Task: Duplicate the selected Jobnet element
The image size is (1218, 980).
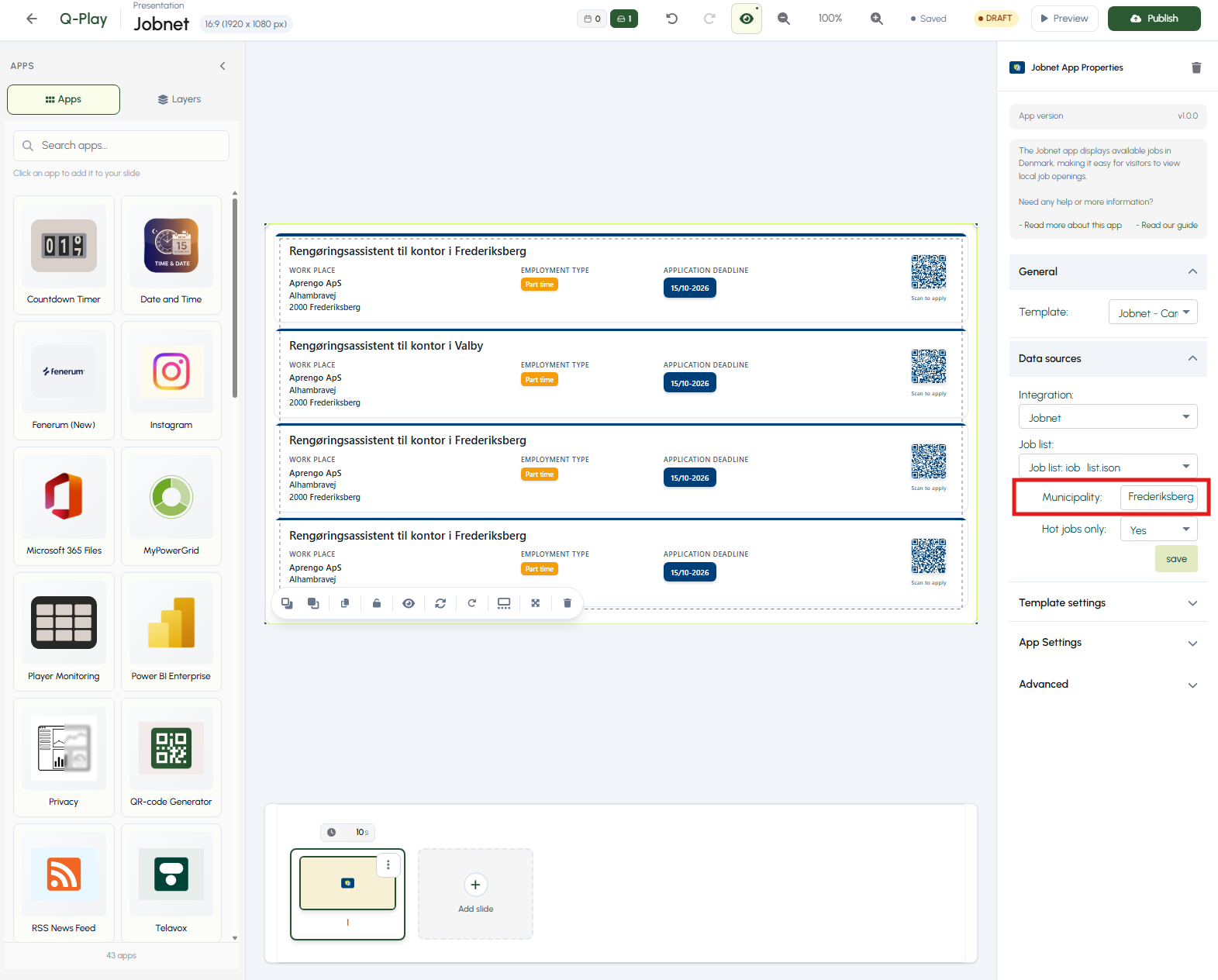Action: (345, 603)
